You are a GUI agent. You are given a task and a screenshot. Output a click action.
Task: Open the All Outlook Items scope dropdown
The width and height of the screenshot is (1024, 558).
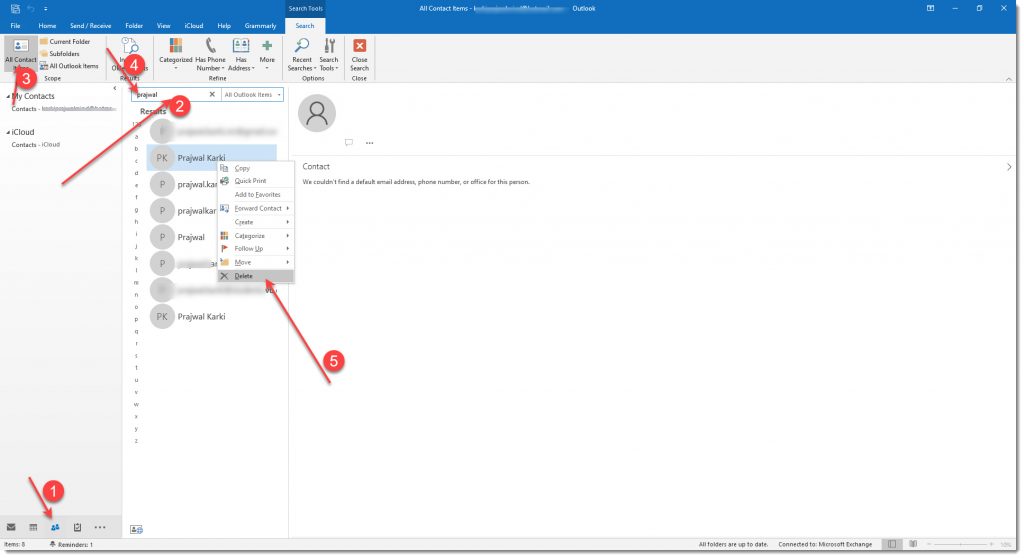(x=253, y=95)
